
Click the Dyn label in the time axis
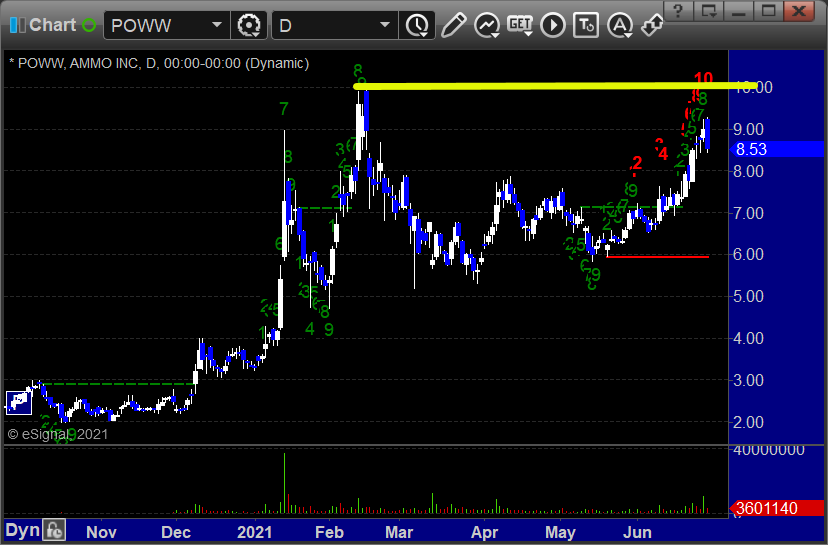click(x=22, y=530)
